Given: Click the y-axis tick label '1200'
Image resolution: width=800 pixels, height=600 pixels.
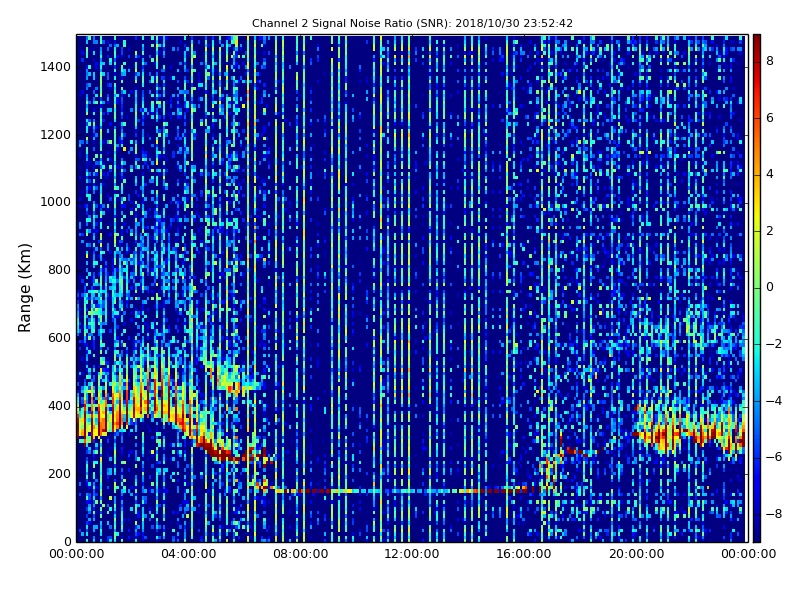Looking at the screenshot, I should pyautogui.click(x=56, y=135).
